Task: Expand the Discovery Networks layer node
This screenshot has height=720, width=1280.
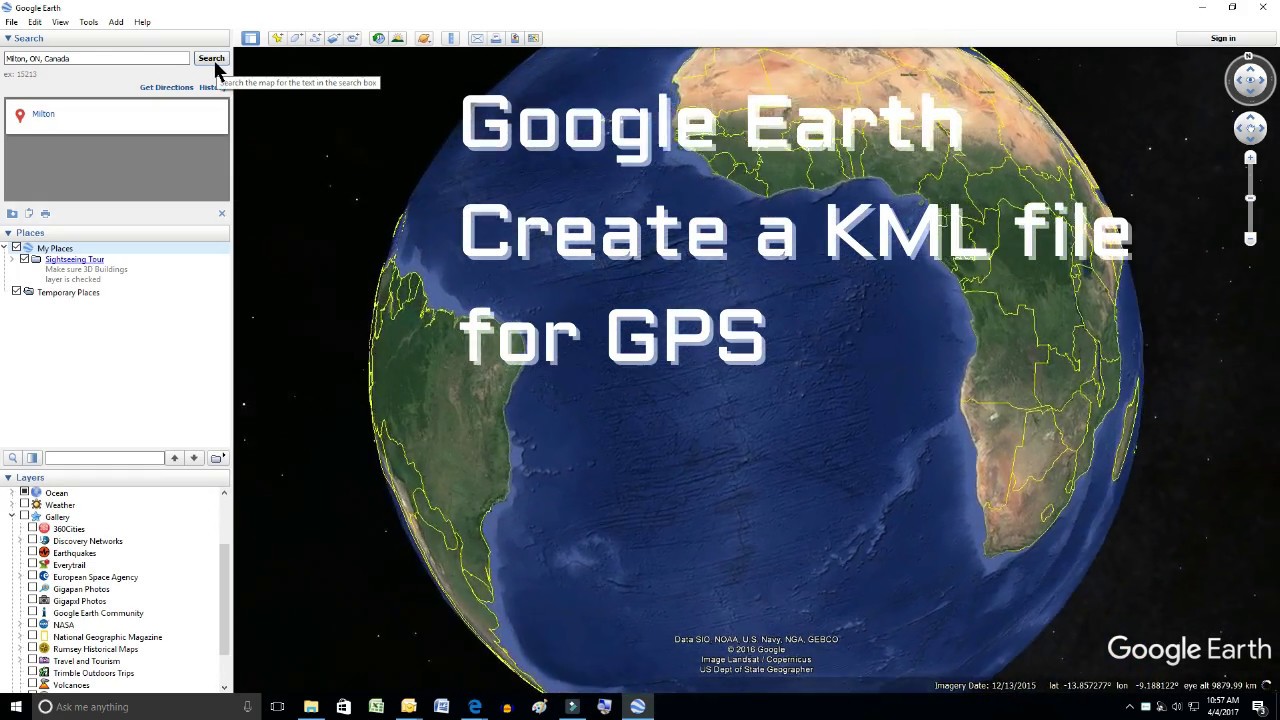Action: (x=20, y=541)
